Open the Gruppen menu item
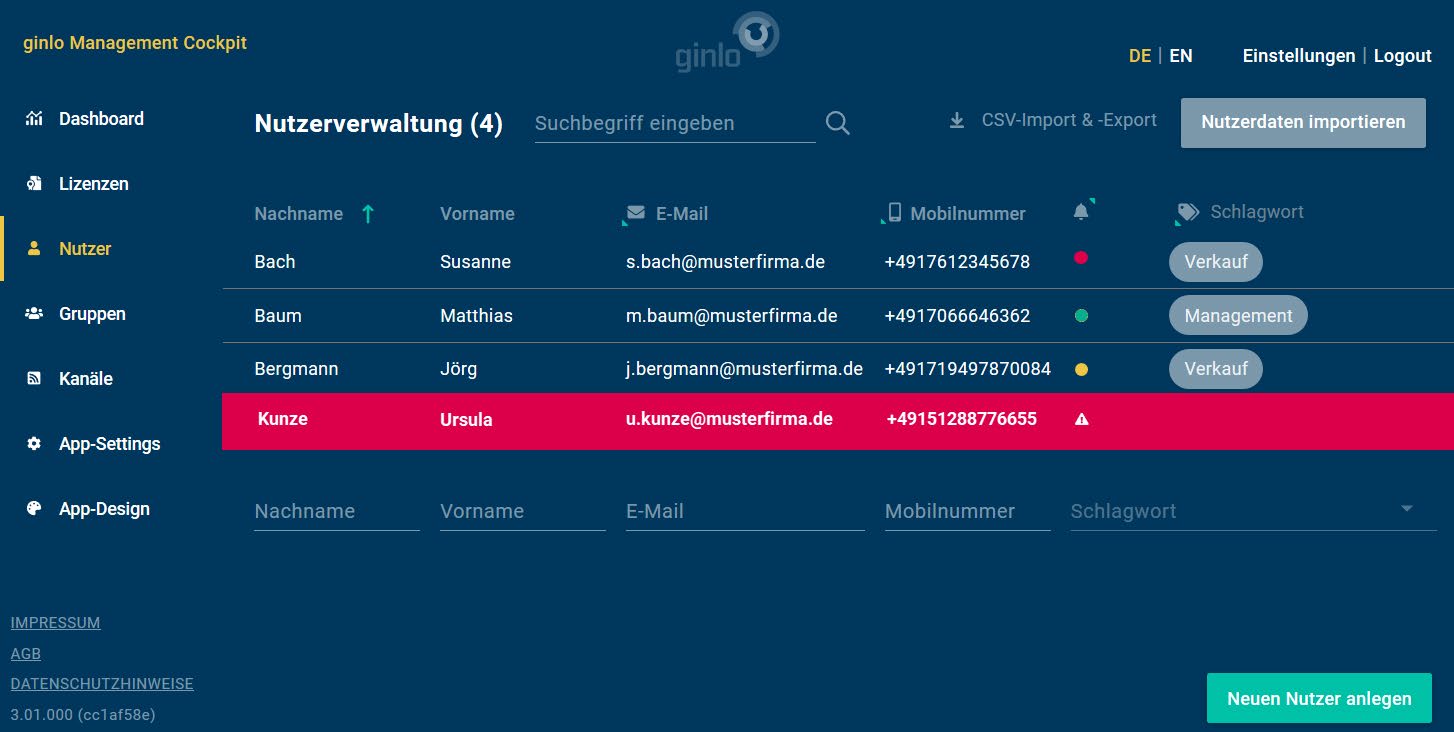Screen dimensions: 1454x732 tap(92, 314)
